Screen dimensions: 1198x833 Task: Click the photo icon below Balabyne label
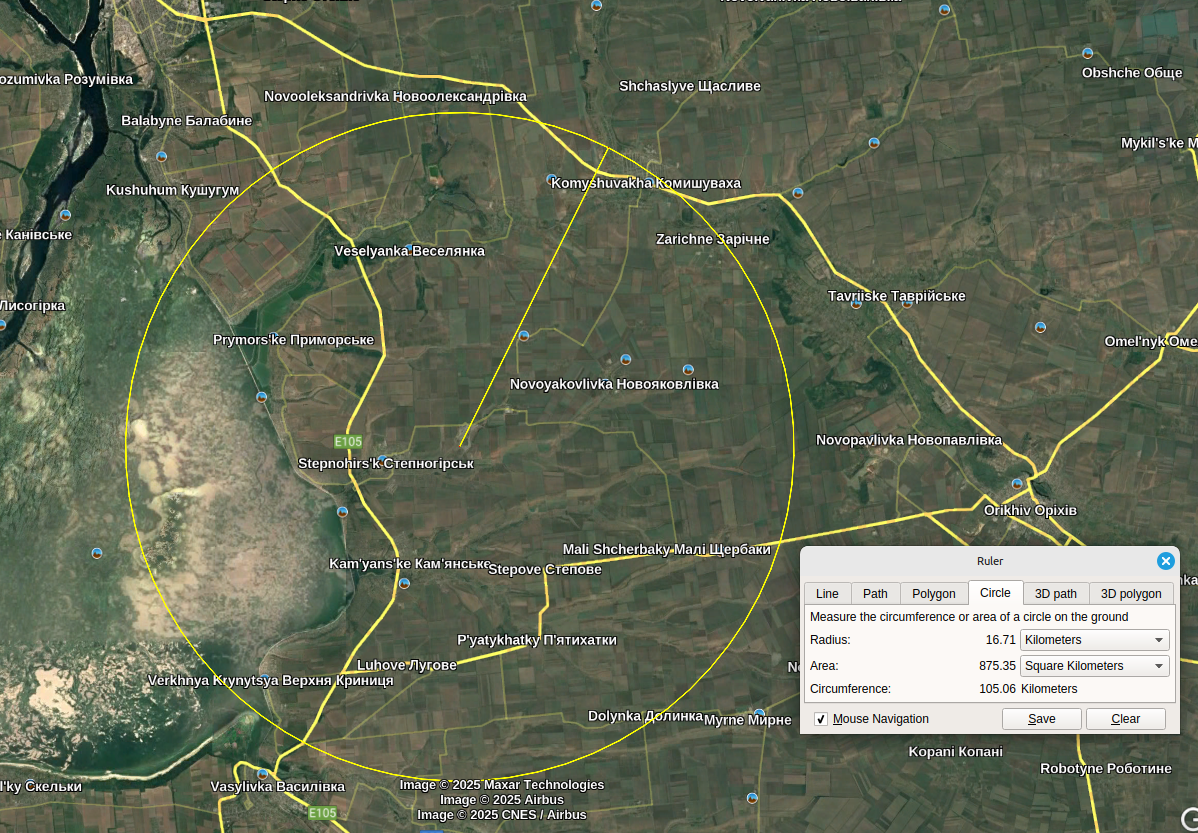(161, 157)
